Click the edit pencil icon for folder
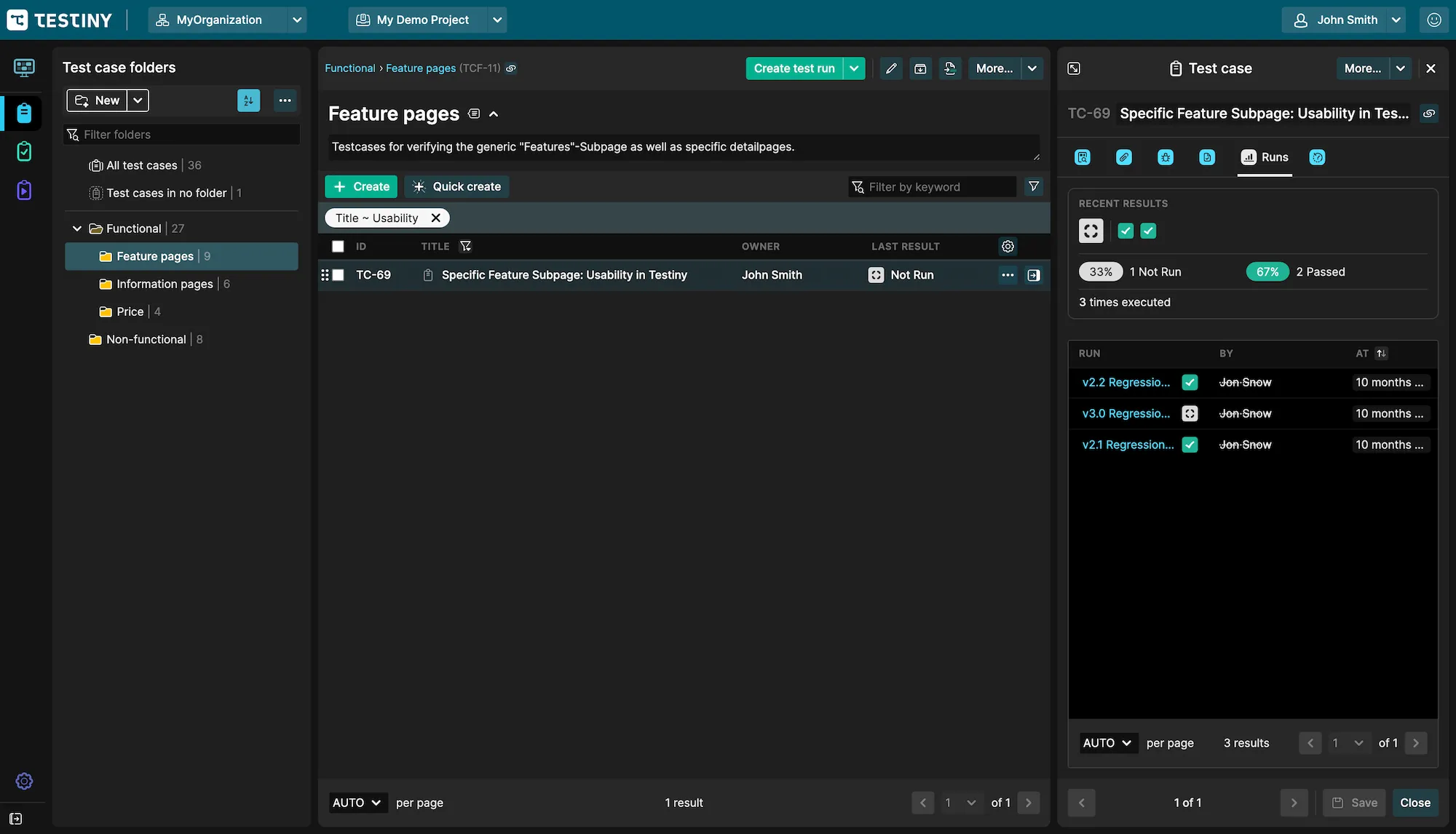 [x=891, y=68]
